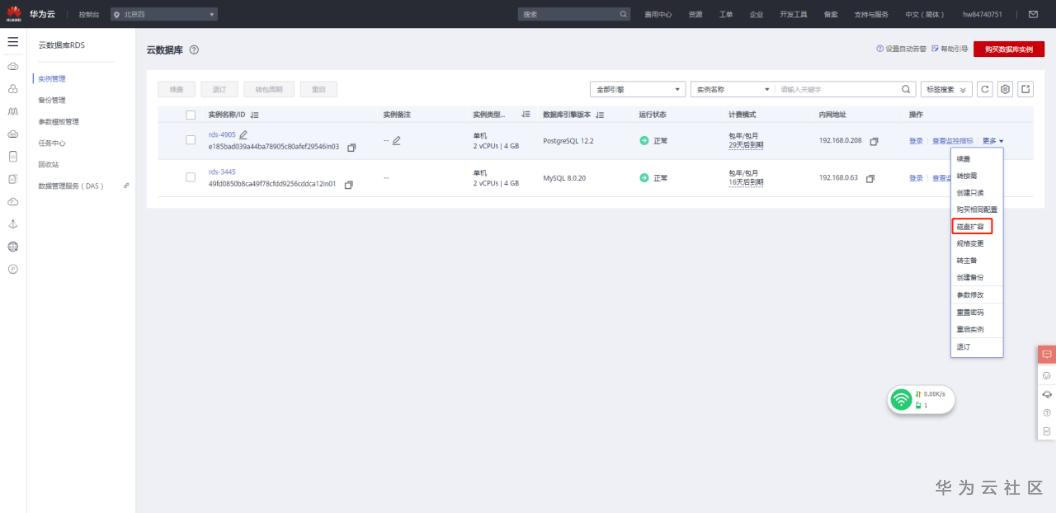
Task: Open the hw84740751 account menu
Action: click(982, 14)
